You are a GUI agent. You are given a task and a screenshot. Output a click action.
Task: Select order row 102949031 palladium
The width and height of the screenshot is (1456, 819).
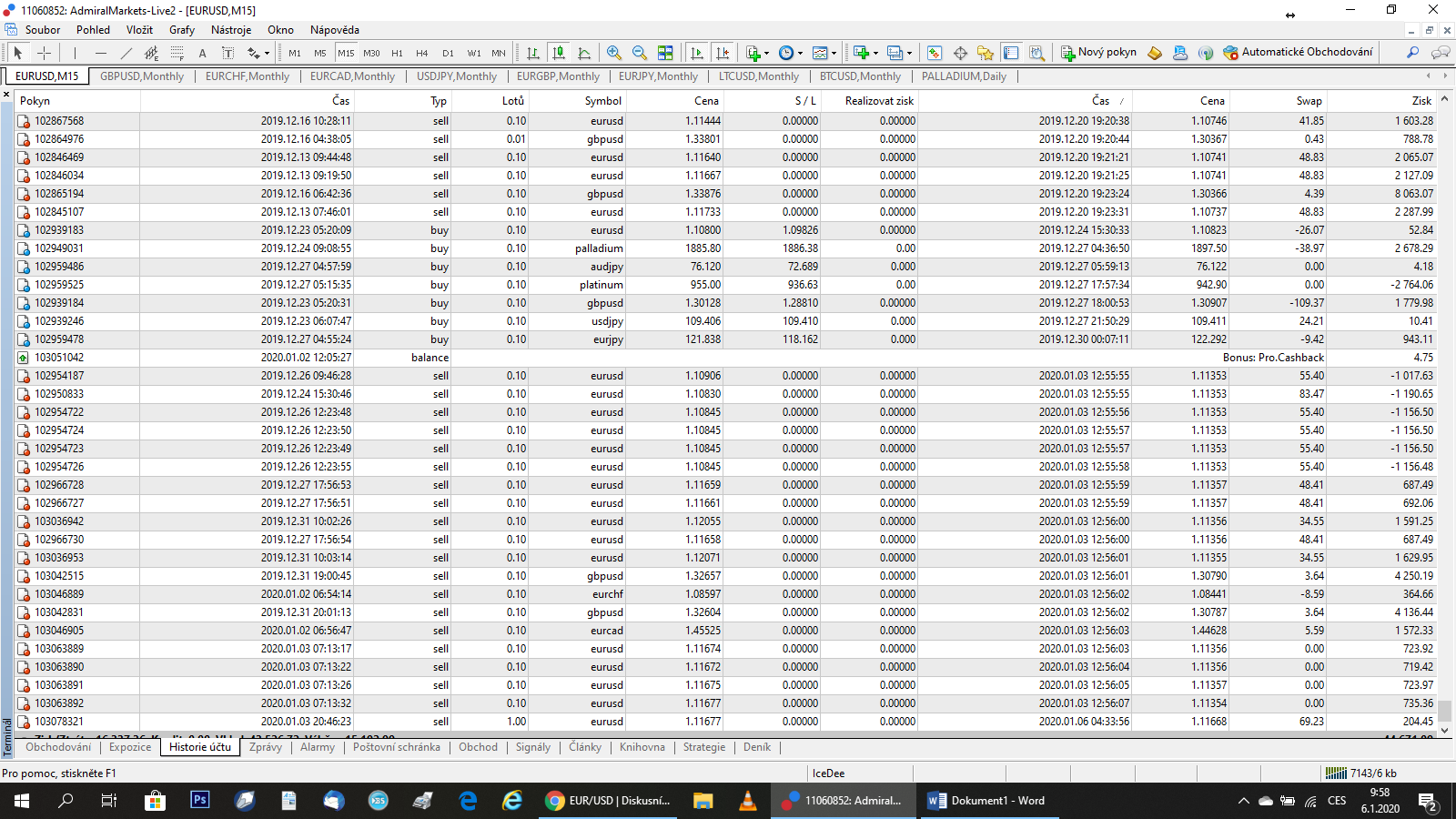coord(726,248)
